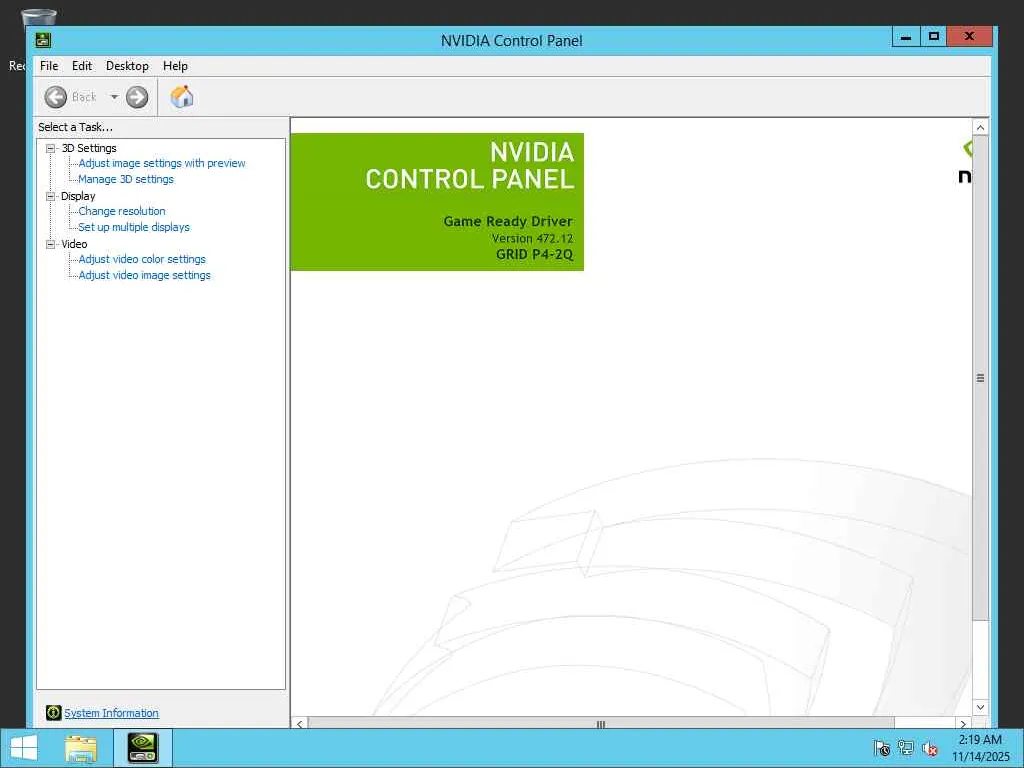Screen dimensions: 1024x768
Task: Click the Select a Task... heading
Action: pos(75,127)
